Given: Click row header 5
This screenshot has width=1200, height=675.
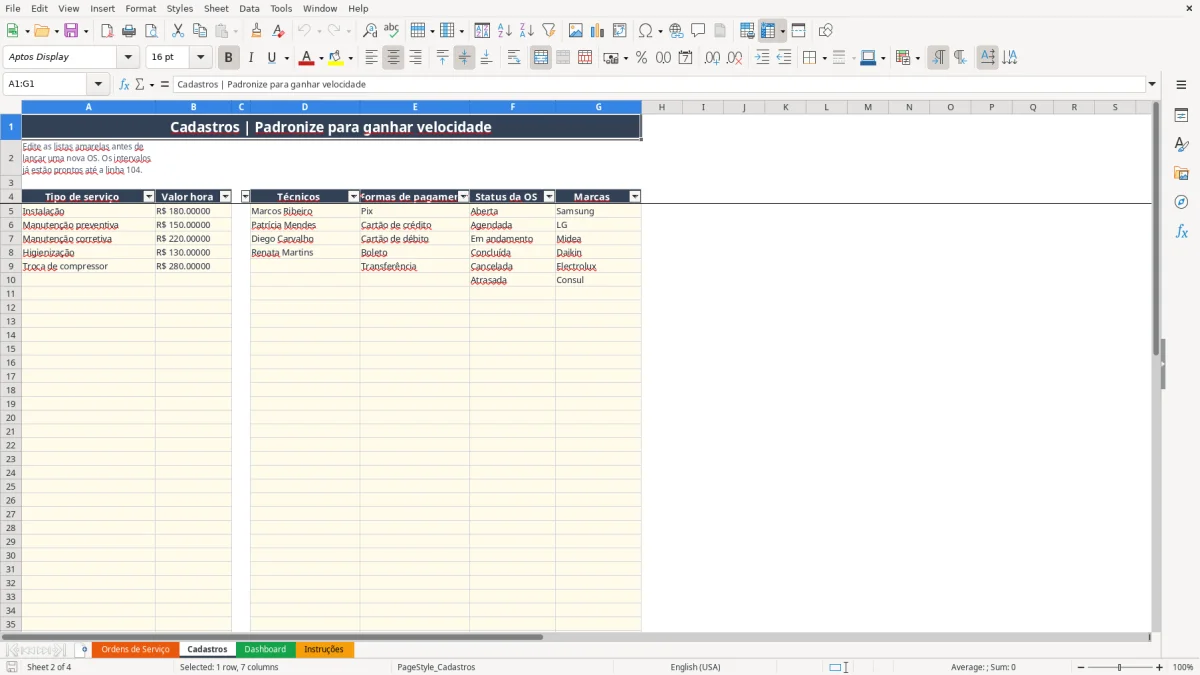Looking at the screenshot, I should coord(11,211).
